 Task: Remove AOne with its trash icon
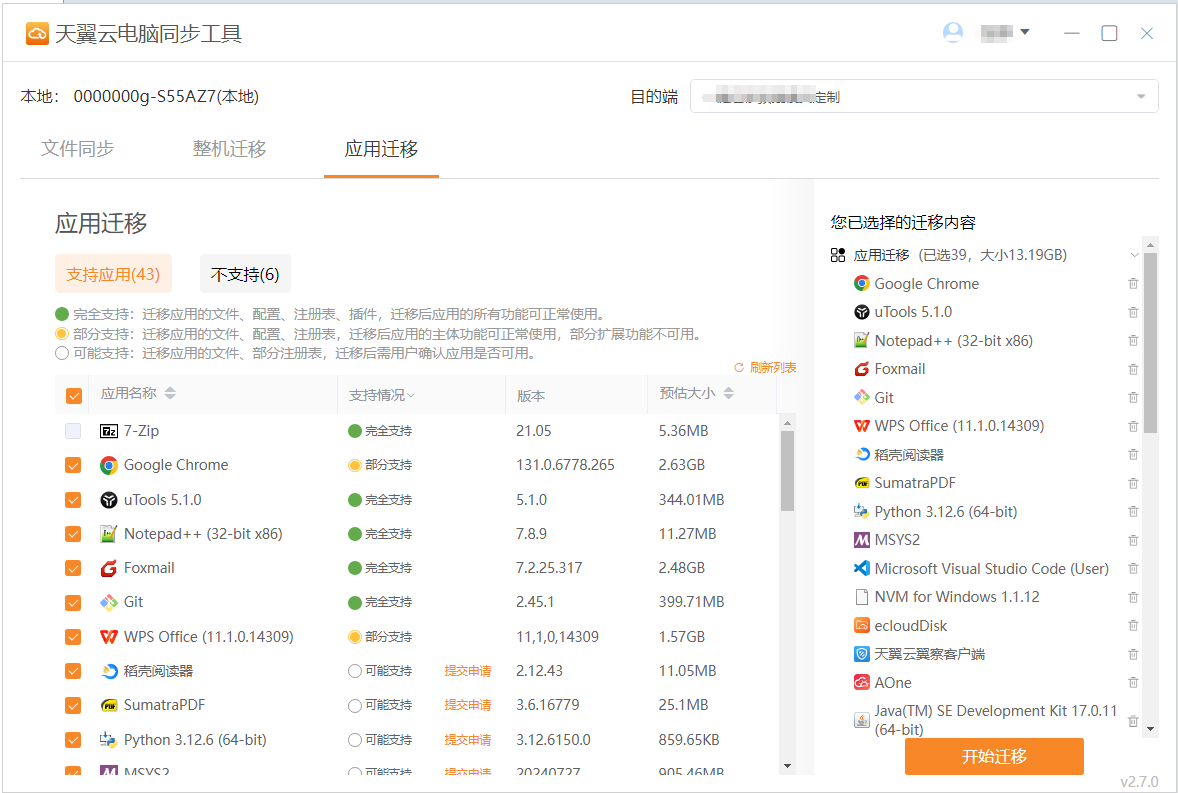point(1133,682)
